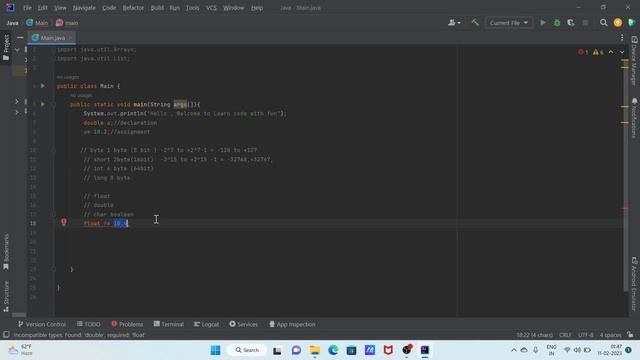Image resolution: width=640 pixels, height=360 pixels.
Task: Click the red error stripe marker
Action: pyautogui.click(x=625, y=209)
